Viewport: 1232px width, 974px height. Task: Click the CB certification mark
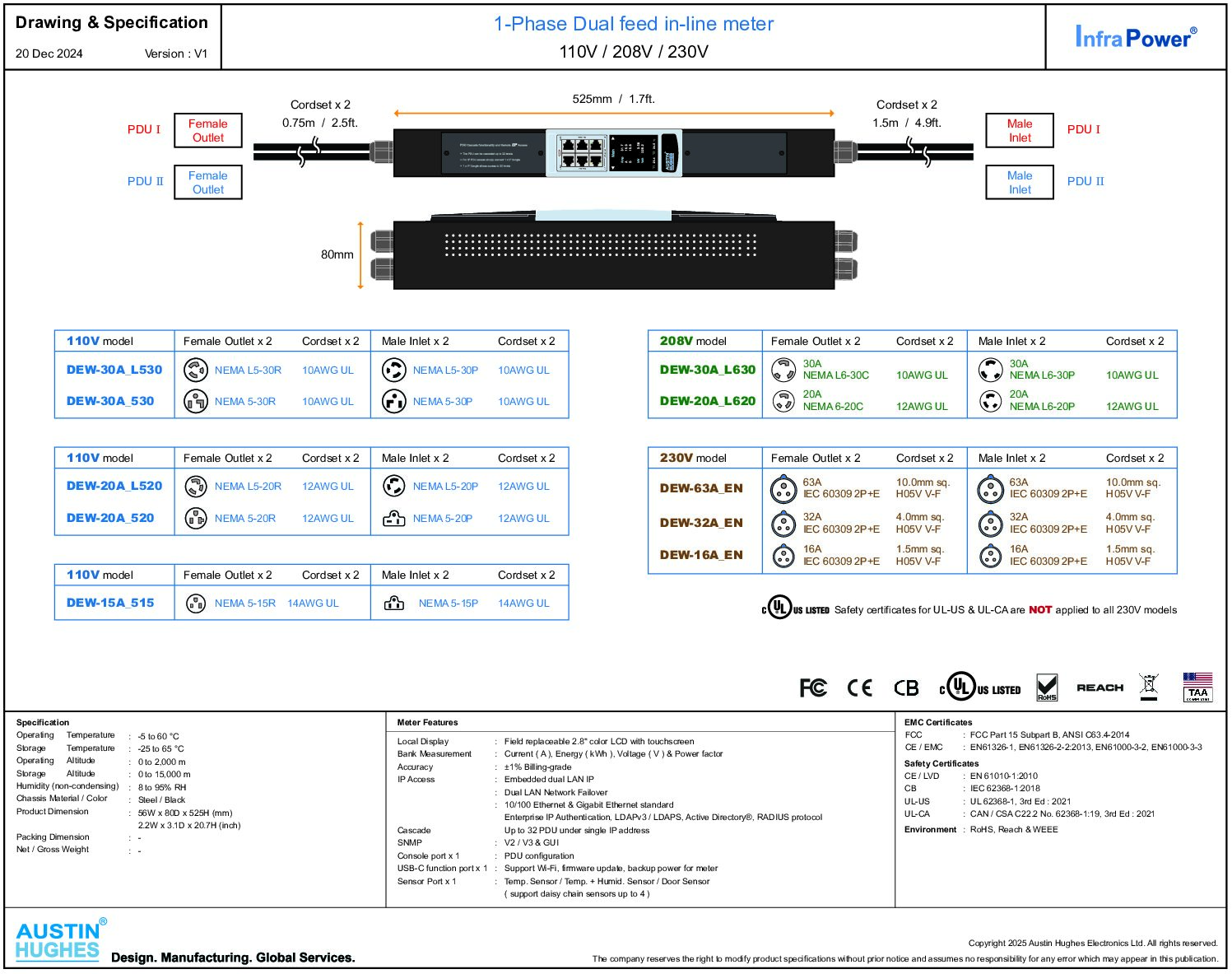point(906,687)
